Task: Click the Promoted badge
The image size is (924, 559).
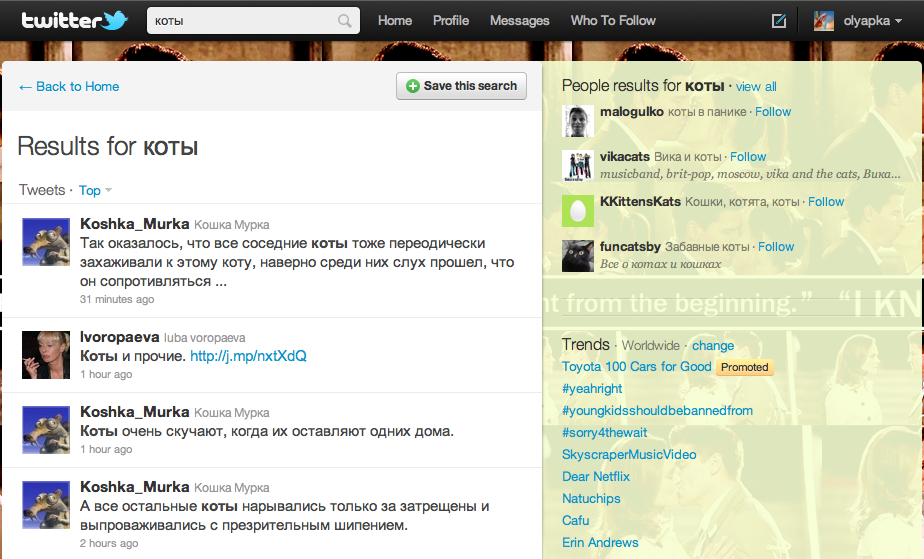Action: coord(745,367)
